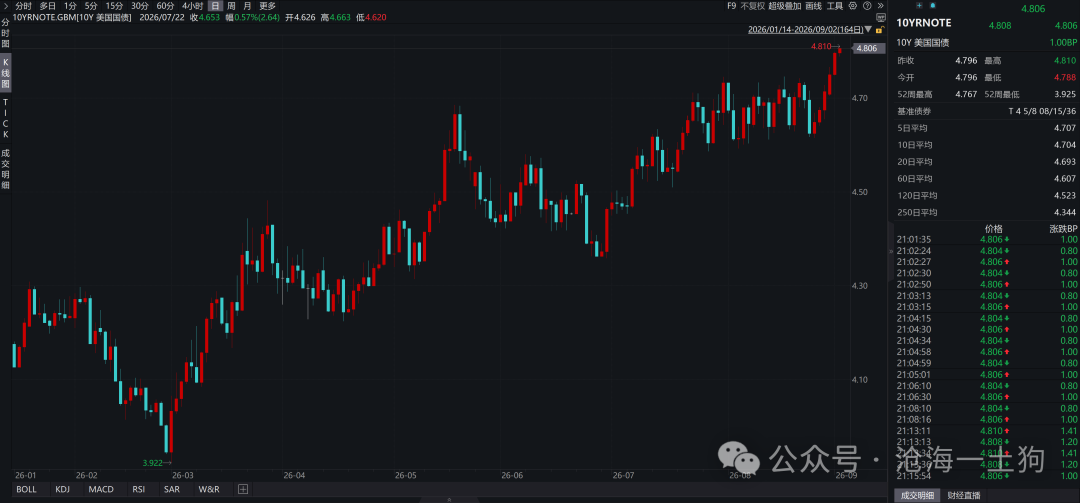Select the 4小时 timeframe
Screen dimensions: 1080x503
(192, 6)
